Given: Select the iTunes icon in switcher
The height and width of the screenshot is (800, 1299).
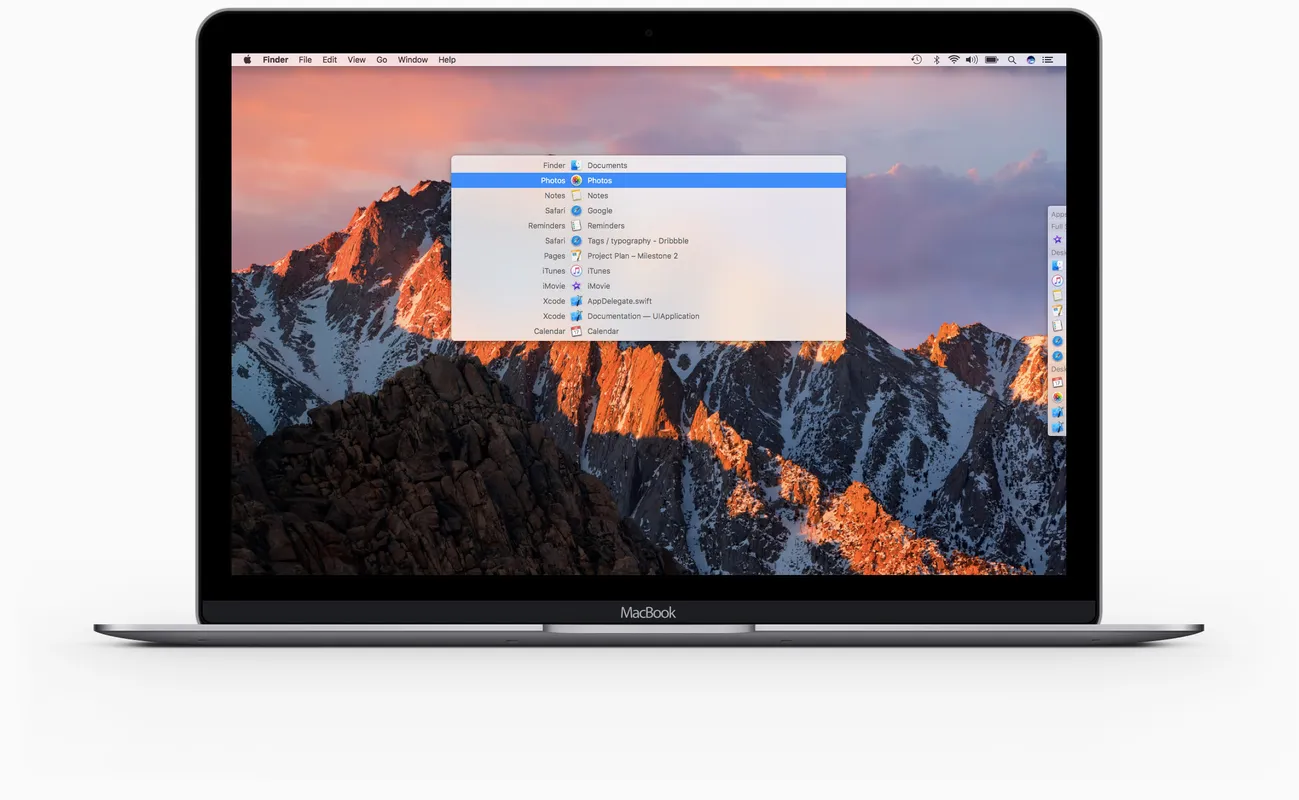Looking at the screenshot, I should (x=576, y=271).
